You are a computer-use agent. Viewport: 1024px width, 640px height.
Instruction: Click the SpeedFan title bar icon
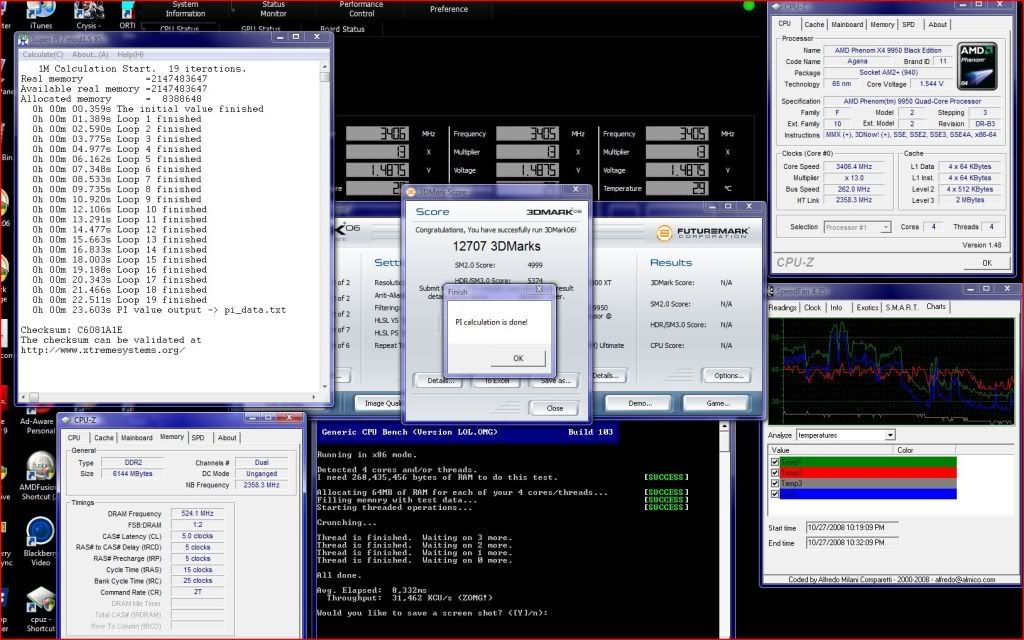click(771, 291)
